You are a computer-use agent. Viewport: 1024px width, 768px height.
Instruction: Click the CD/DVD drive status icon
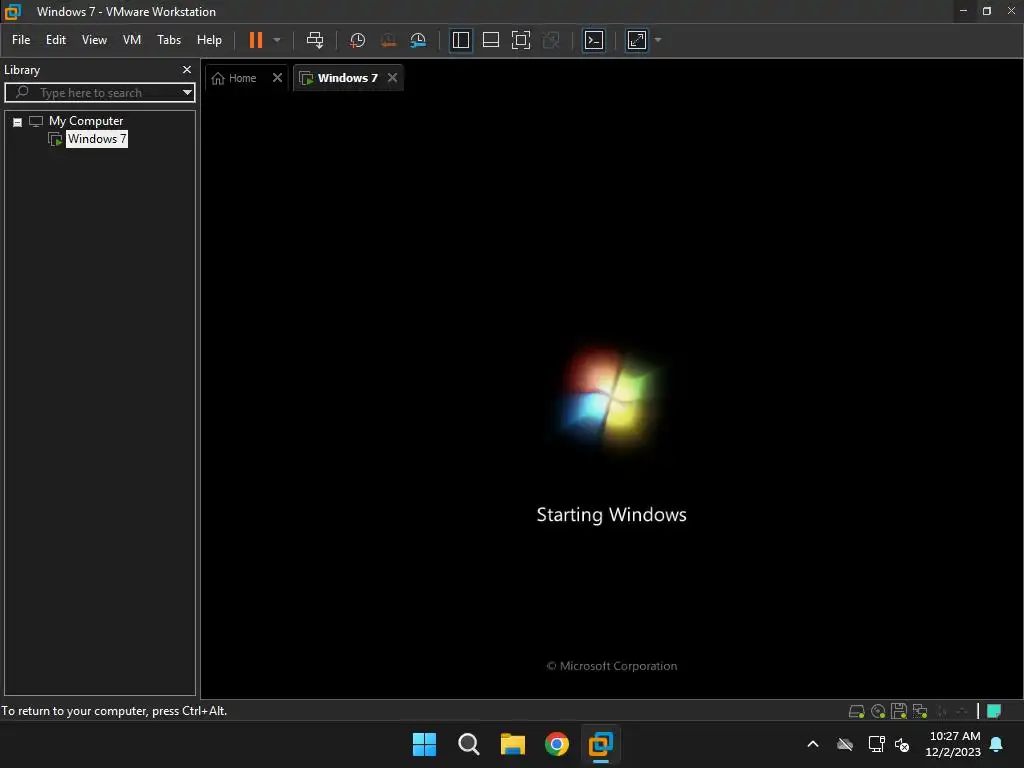pos(878,711)
